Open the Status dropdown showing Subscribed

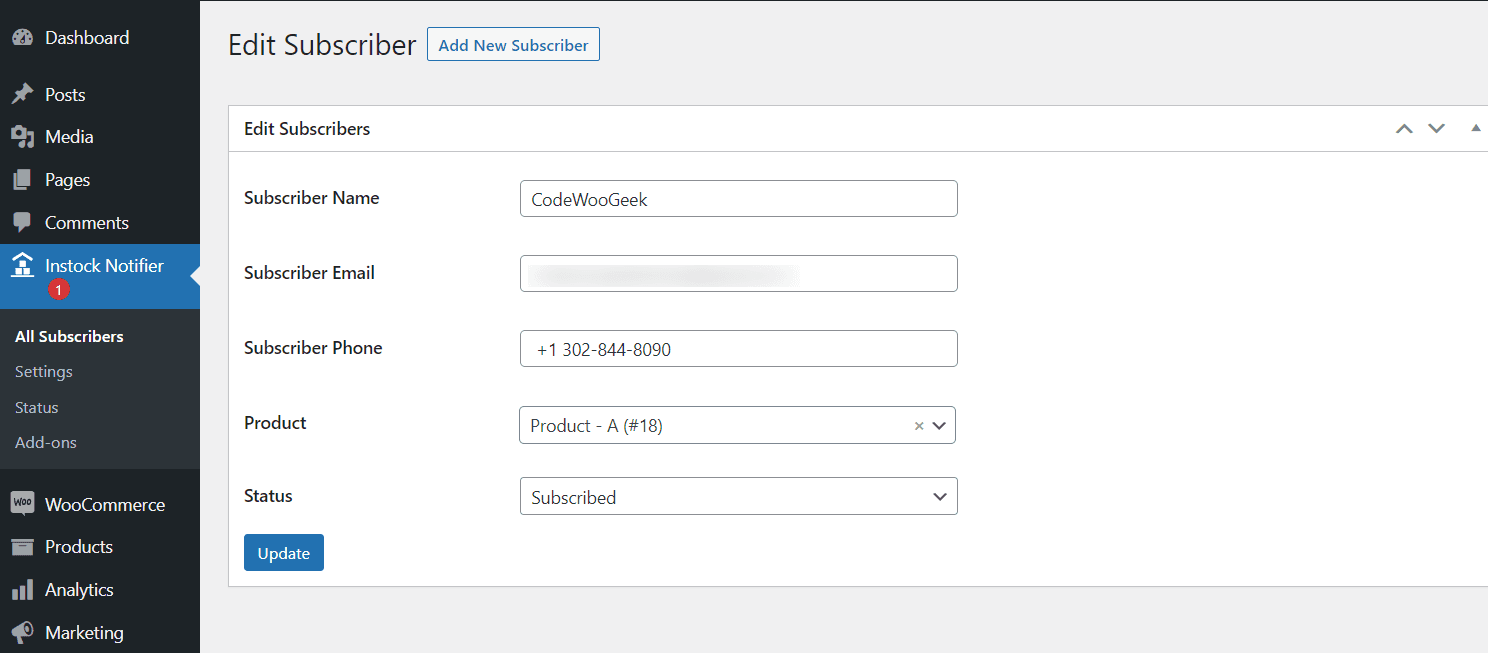(x=739, y=496)
